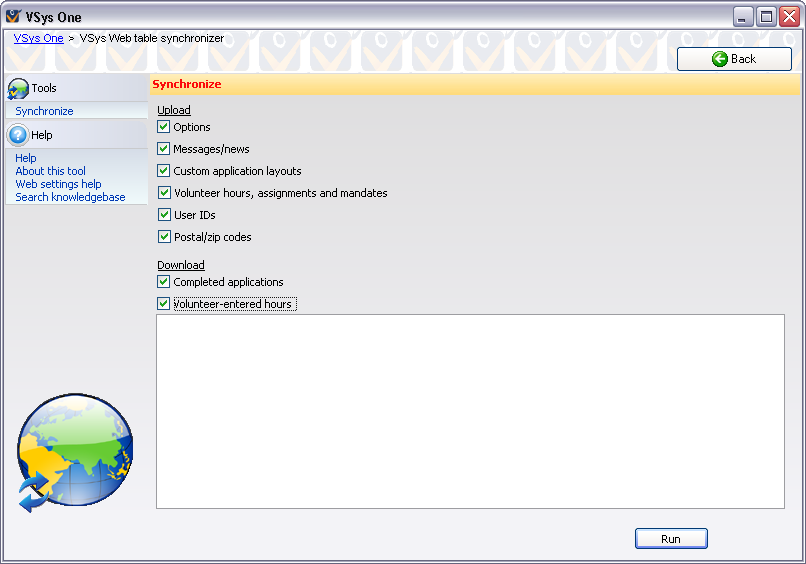Click the red Synchronize section heading
The height and width of the screenshot is (564, 806).
pos(187,84)
